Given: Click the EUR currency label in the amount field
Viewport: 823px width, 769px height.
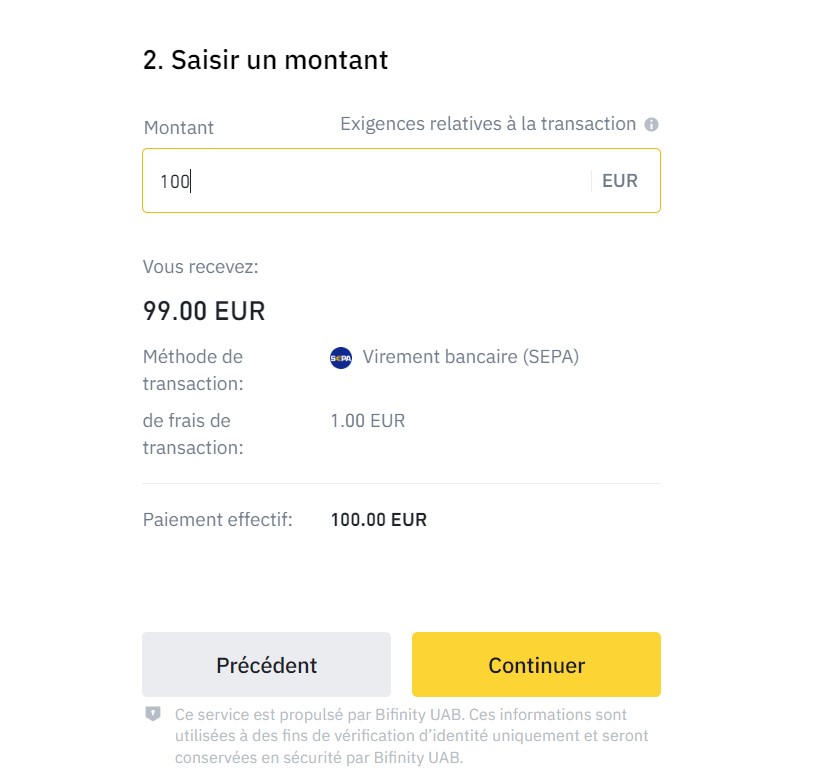Looking at the screenshot, I should coord(620,181).
